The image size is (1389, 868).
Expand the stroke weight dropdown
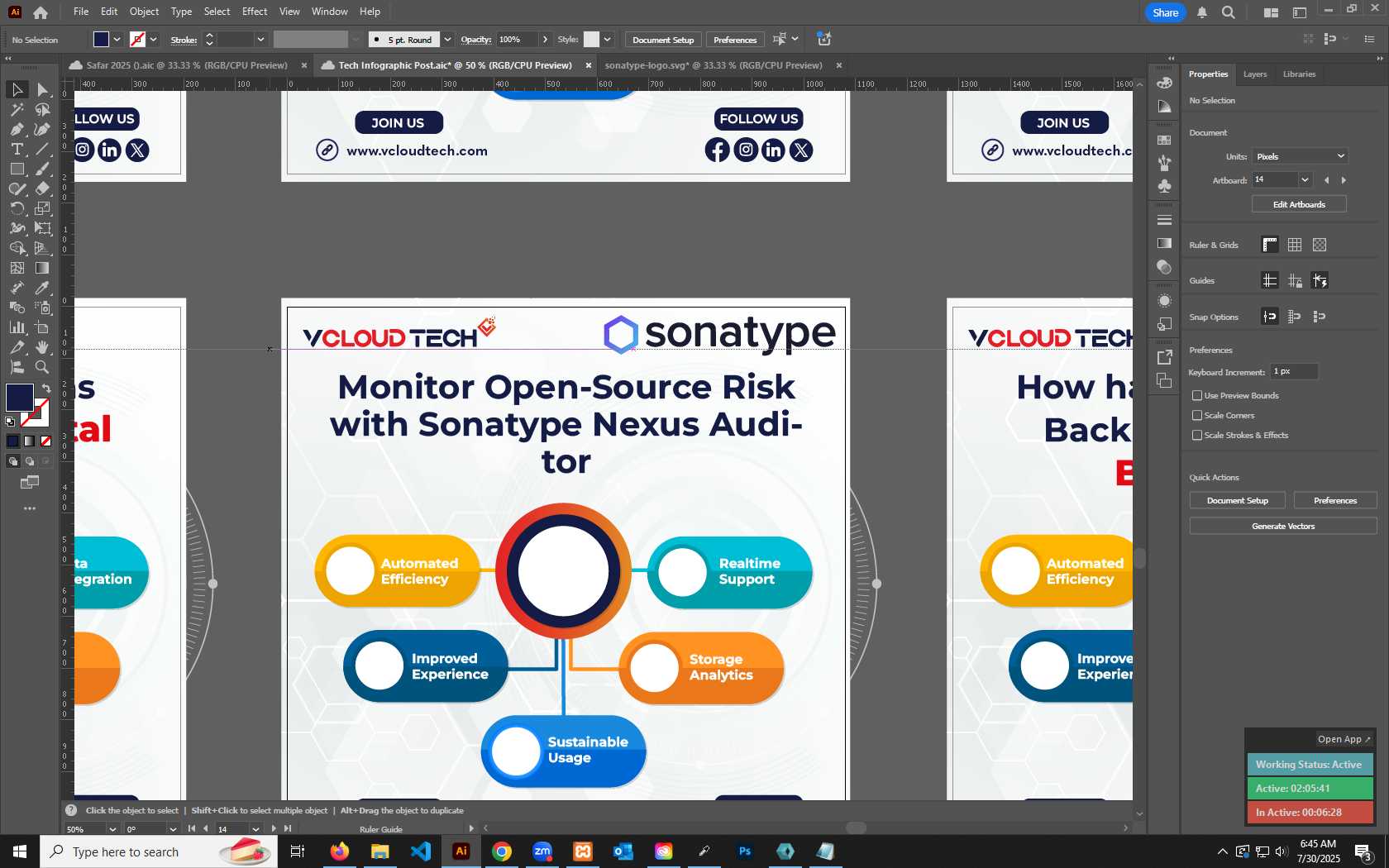(x=260, y=40)
